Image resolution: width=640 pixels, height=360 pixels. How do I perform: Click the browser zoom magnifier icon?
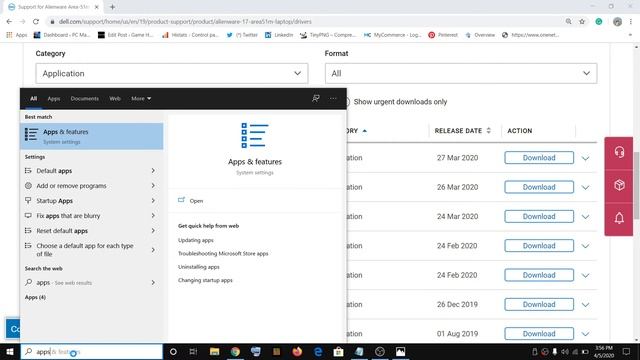[x=568, y=22]
